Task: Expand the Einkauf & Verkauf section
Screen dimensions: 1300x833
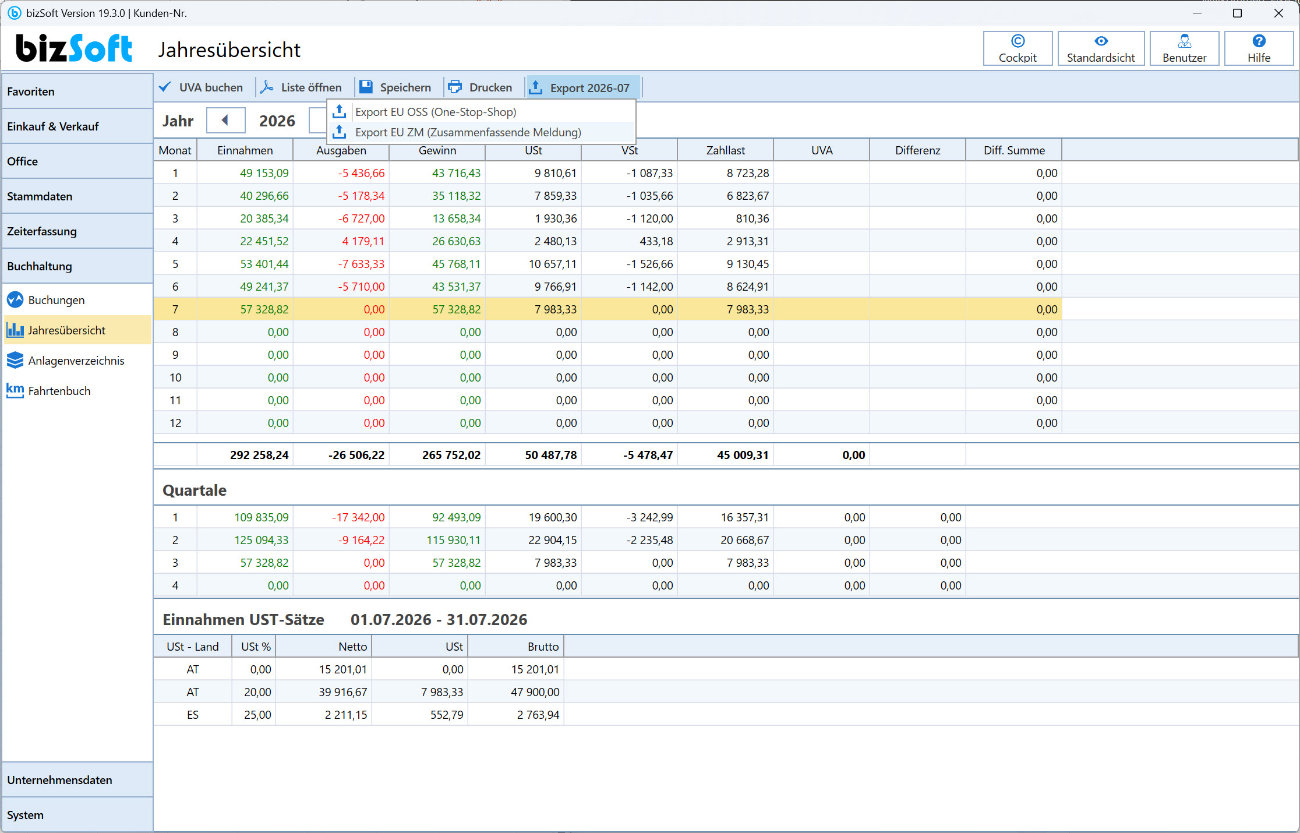Action: click(x=77, y=126)
